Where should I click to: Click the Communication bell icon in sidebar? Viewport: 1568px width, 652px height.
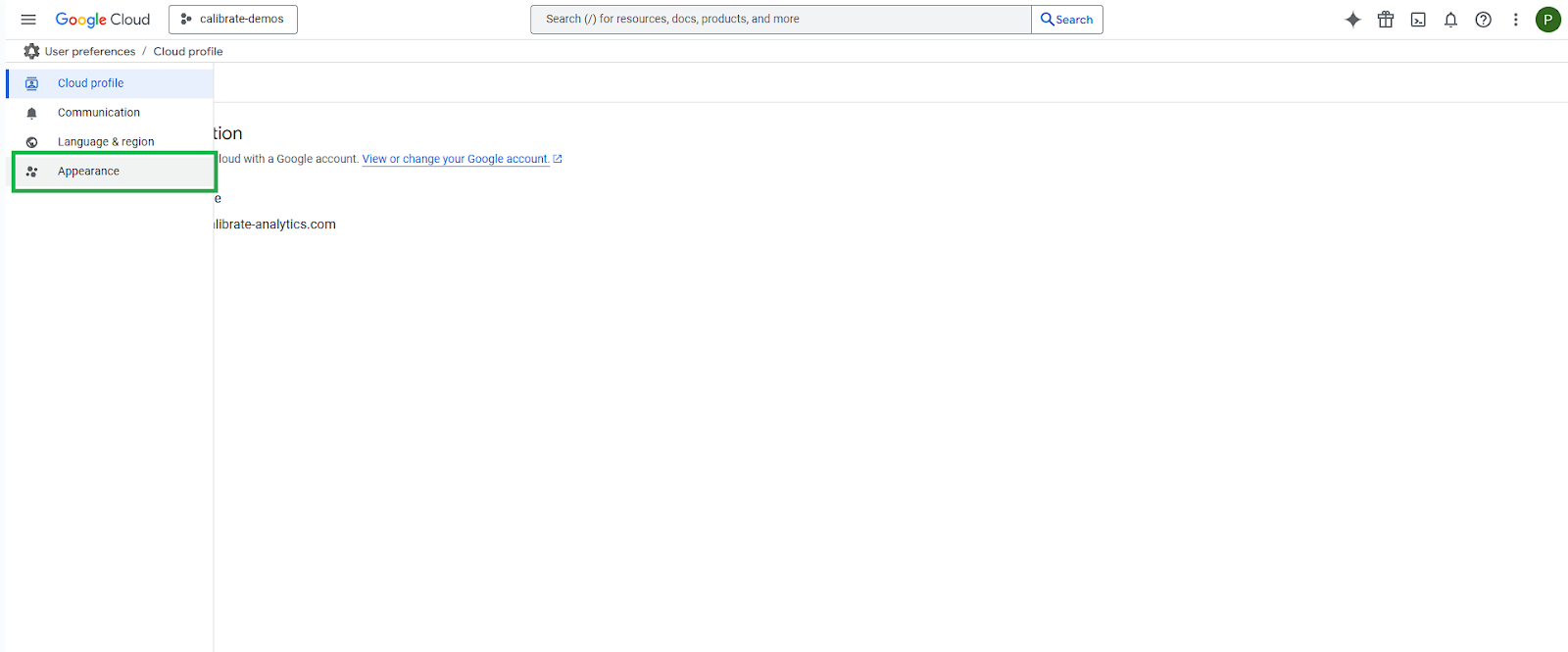pos(31,113)
